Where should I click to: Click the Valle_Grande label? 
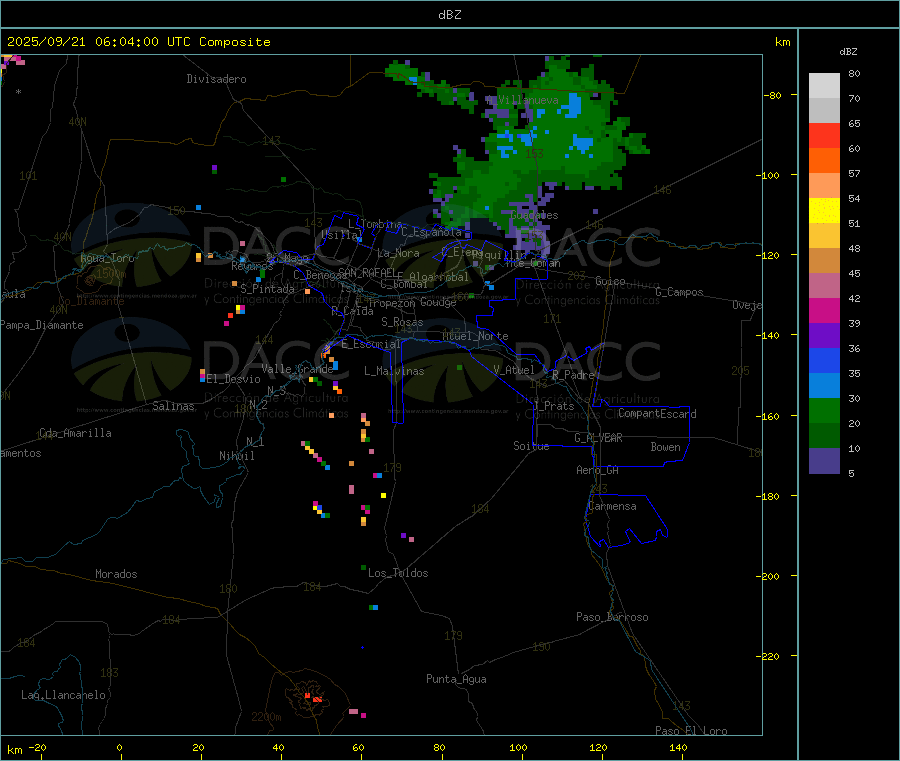pyautogui.click(x=297, y=369)
